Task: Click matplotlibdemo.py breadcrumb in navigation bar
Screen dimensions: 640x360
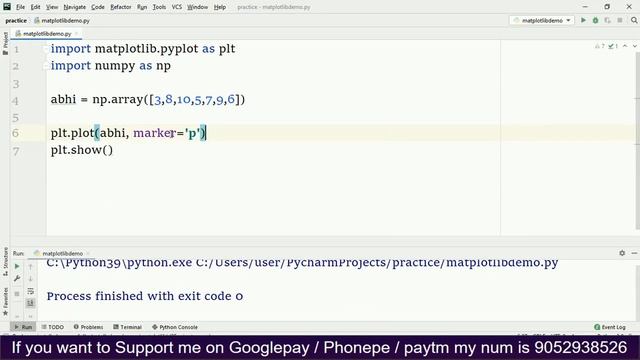Action: pos(62,20)
